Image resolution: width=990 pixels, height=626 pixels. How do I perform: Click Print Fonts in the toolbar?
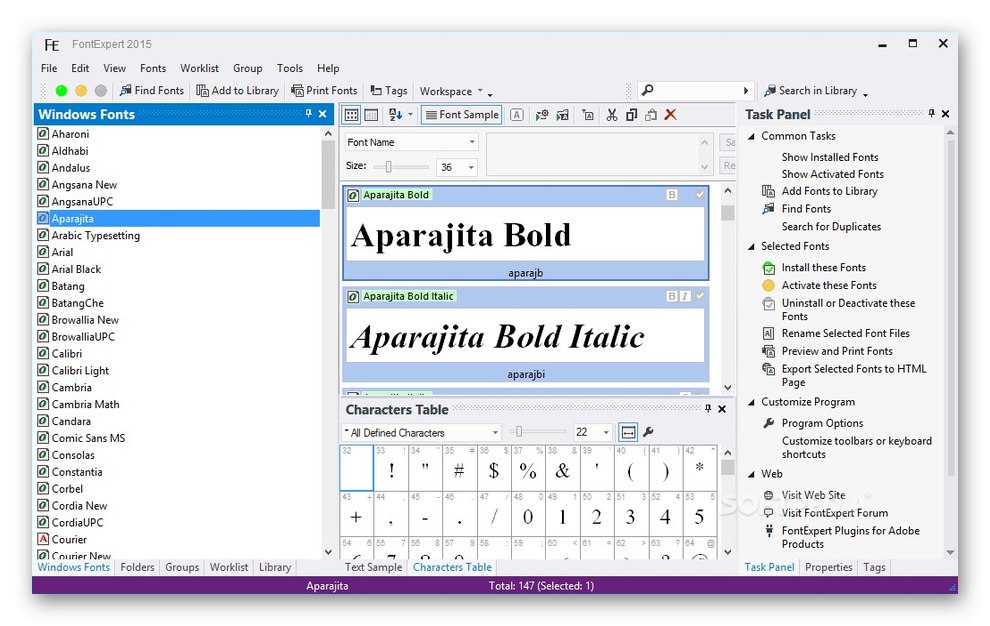coord(324,91)
